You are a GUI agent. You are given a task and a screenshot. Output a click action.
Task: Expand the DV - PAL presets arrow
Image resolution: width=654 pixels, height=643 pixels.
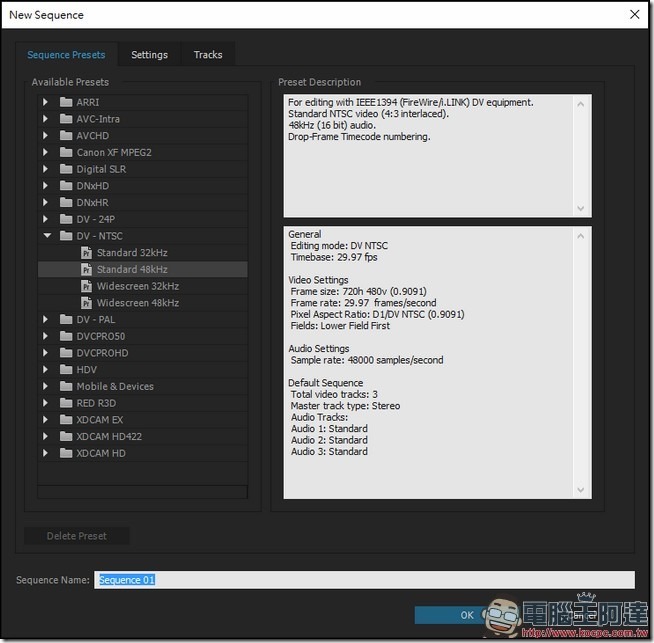45,319
